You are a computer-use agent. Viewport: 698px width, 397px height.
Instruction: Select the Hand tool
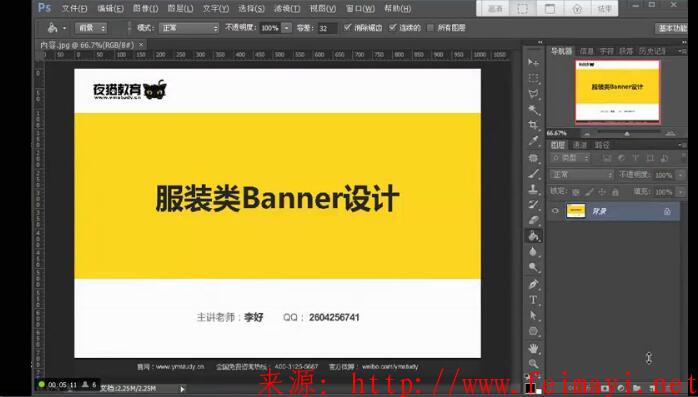click(533, 348)
